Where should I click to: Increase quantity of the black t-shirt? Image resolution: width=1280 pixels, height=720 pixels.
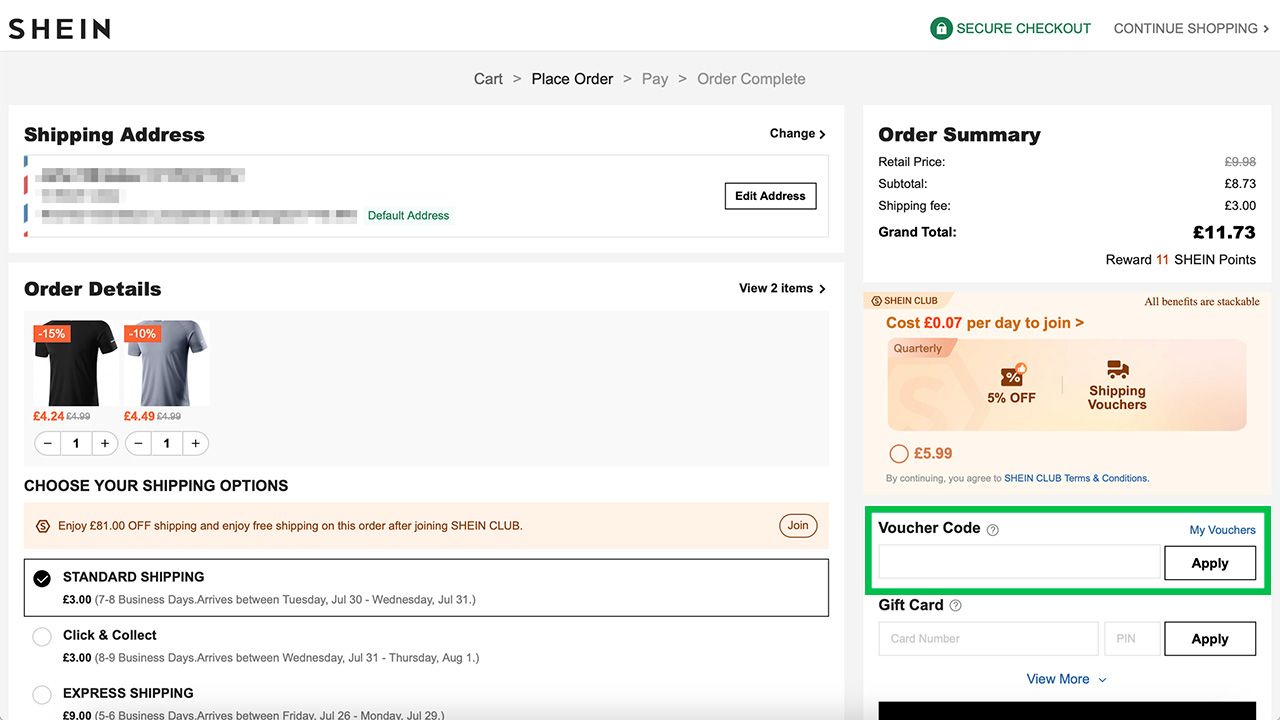(105, 444)
